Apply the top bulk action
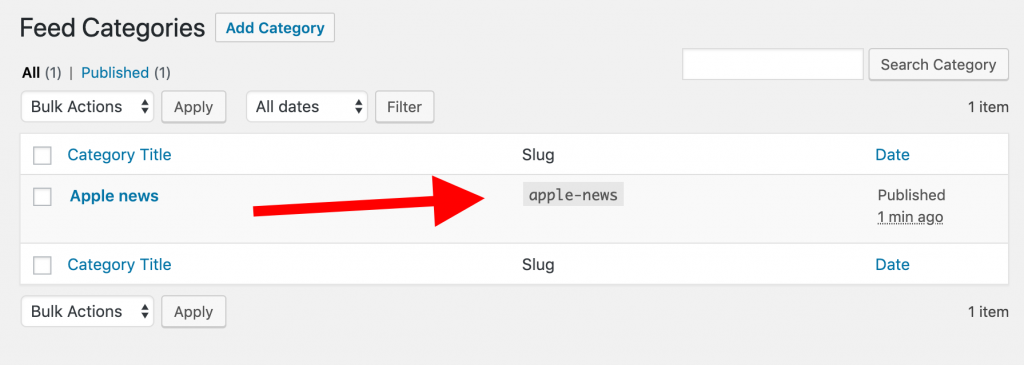The width and height of the screenshot is (1024, 365). [x=193, y=107]
